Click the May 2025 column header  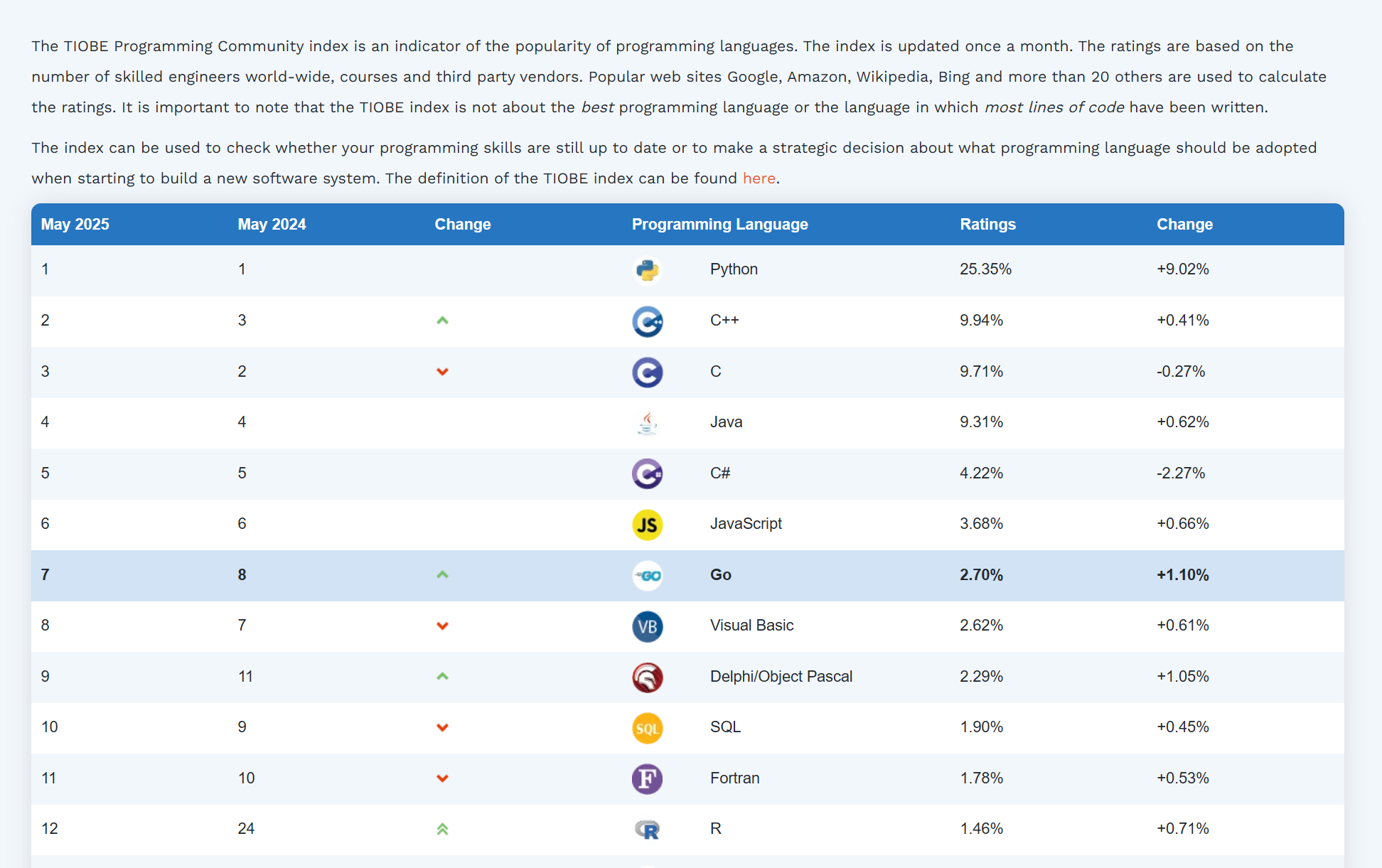(x=75, y=225)
